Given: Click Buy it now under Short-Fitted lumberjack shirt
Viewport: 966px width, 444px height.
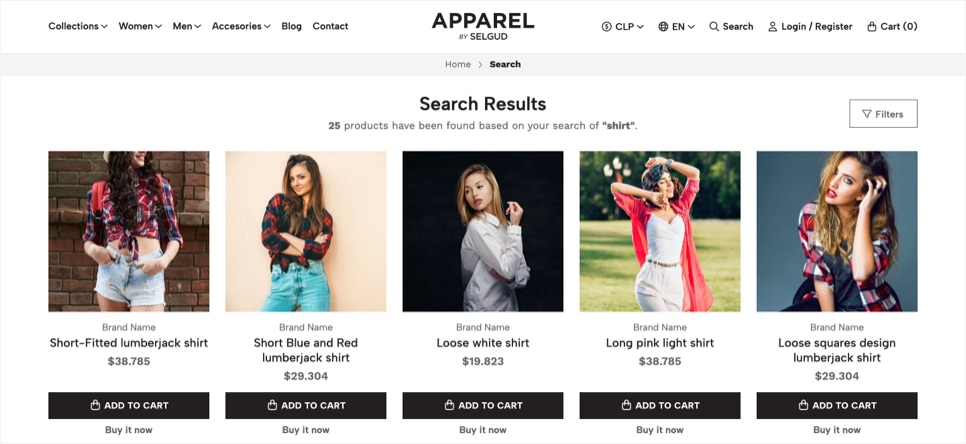Looking at the screenshot, I should coord(129,430).
